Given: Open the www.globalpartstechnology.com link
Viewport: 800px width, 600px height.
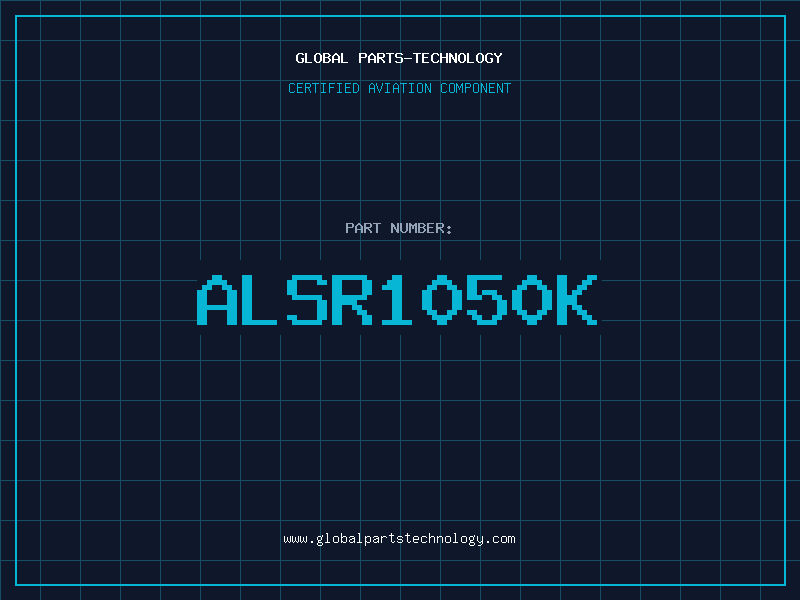Looking at the screenshot, I should (x=399, y=539).
